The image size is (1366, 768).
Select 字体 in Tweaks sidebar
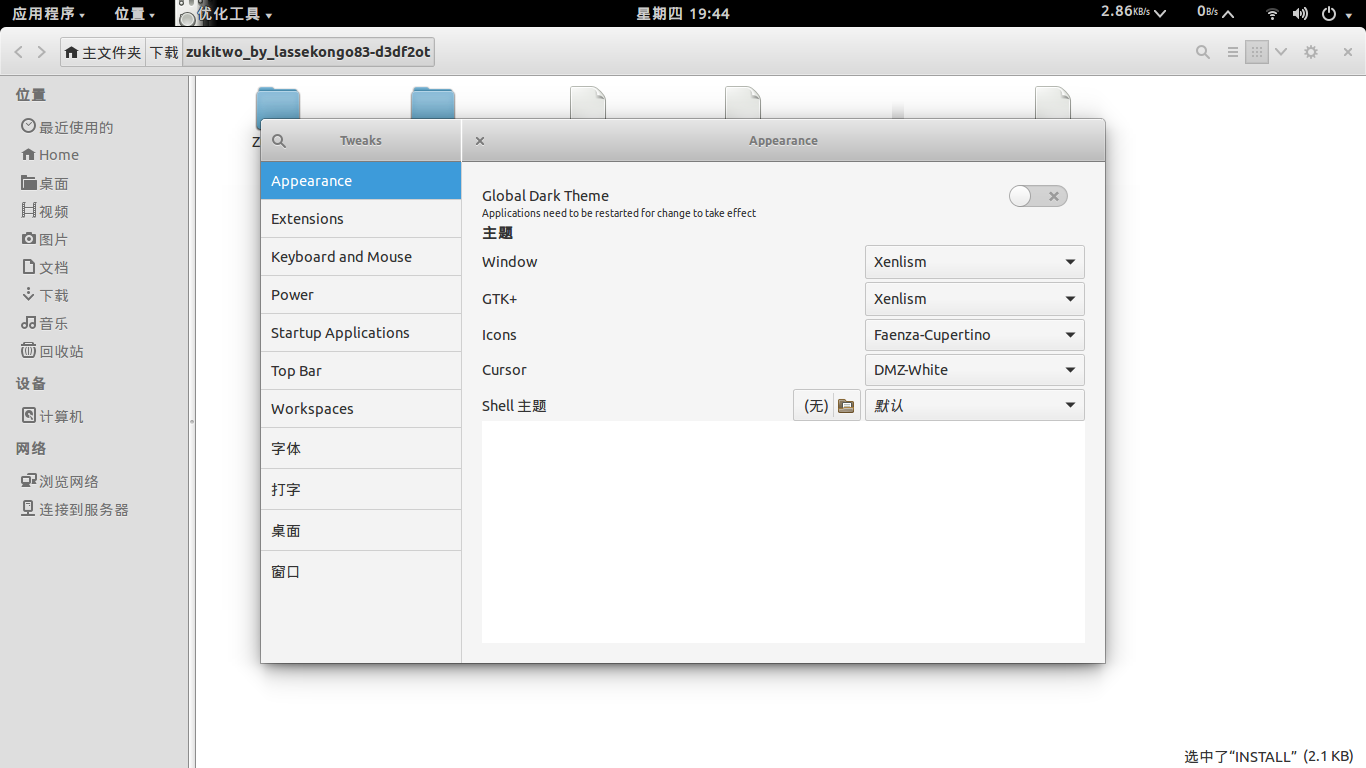pyautogui.click(x=361, y=449)
